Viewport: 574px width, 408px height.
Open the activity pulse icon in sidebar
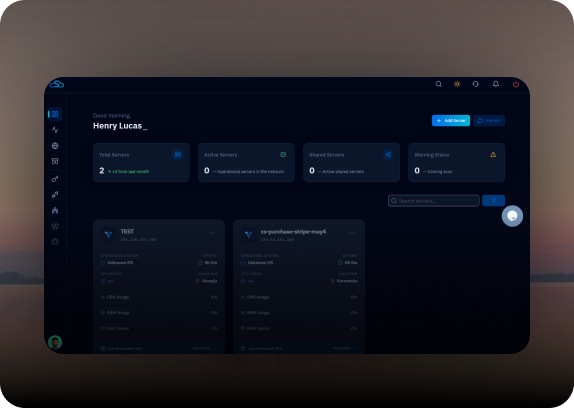click(x=55, y=130)
